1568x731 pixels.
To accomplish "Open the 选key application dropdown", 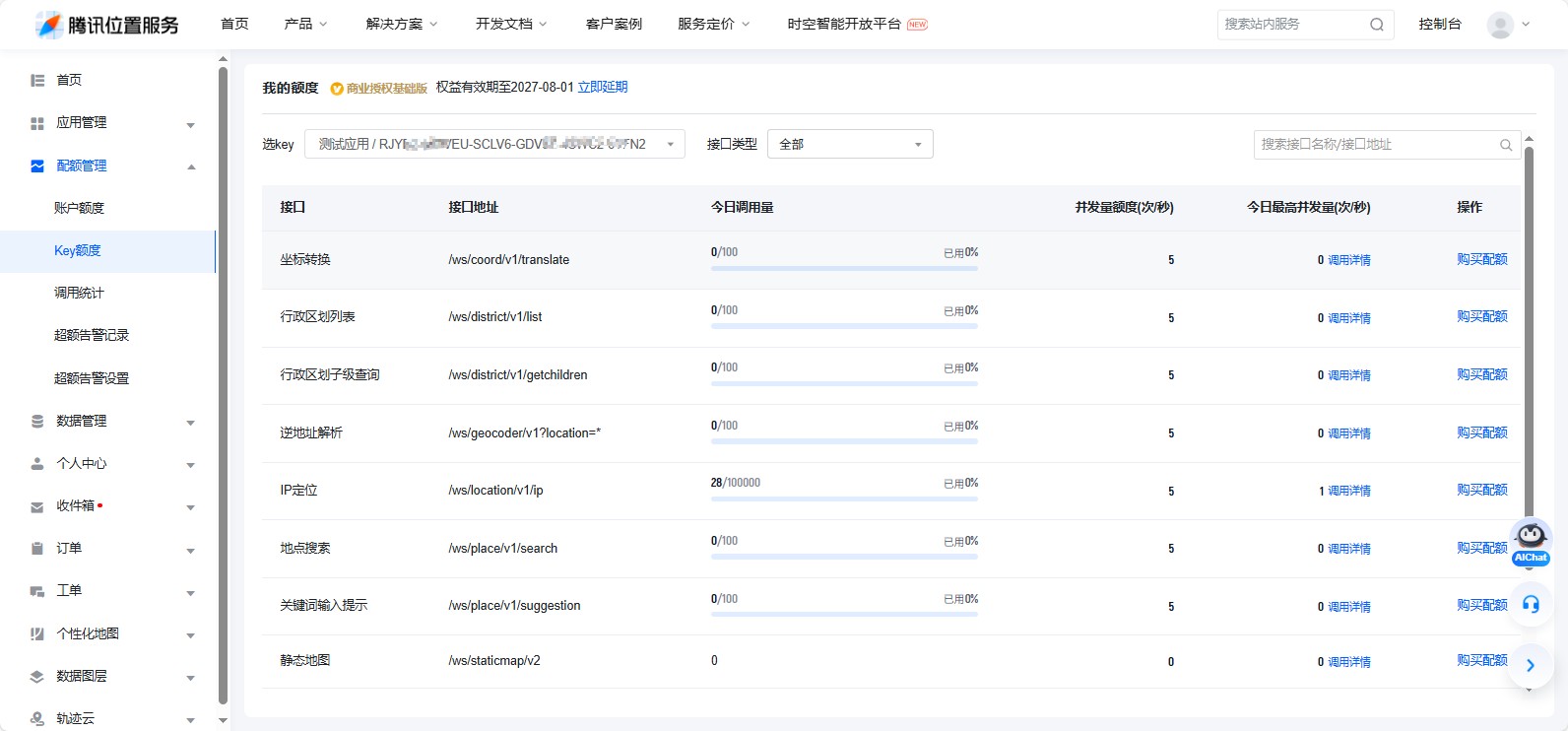I will coord(494,145).
